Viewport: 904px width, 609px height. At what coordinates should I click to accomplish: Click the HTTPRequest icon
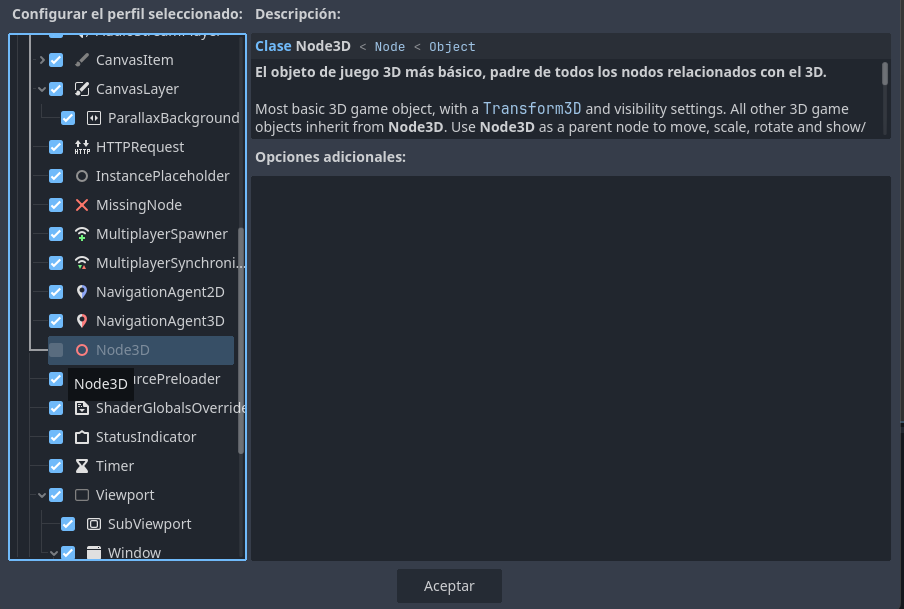(82, 147)
